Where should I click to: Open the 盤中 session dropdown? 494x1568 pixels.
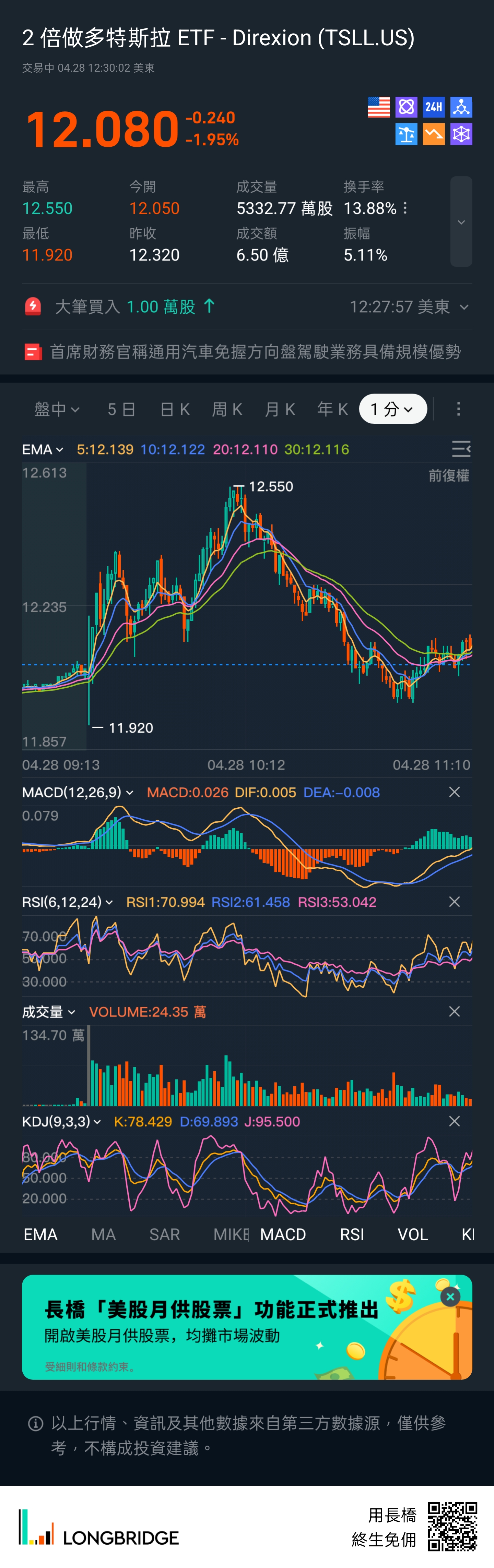click(x=57, y=409)
